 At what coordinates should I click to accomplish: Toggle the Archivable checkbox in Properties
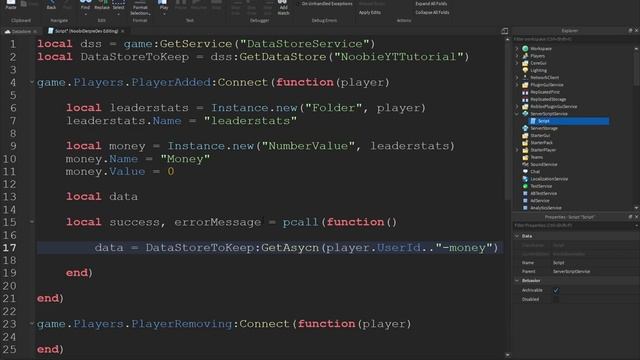pos(556,290)
